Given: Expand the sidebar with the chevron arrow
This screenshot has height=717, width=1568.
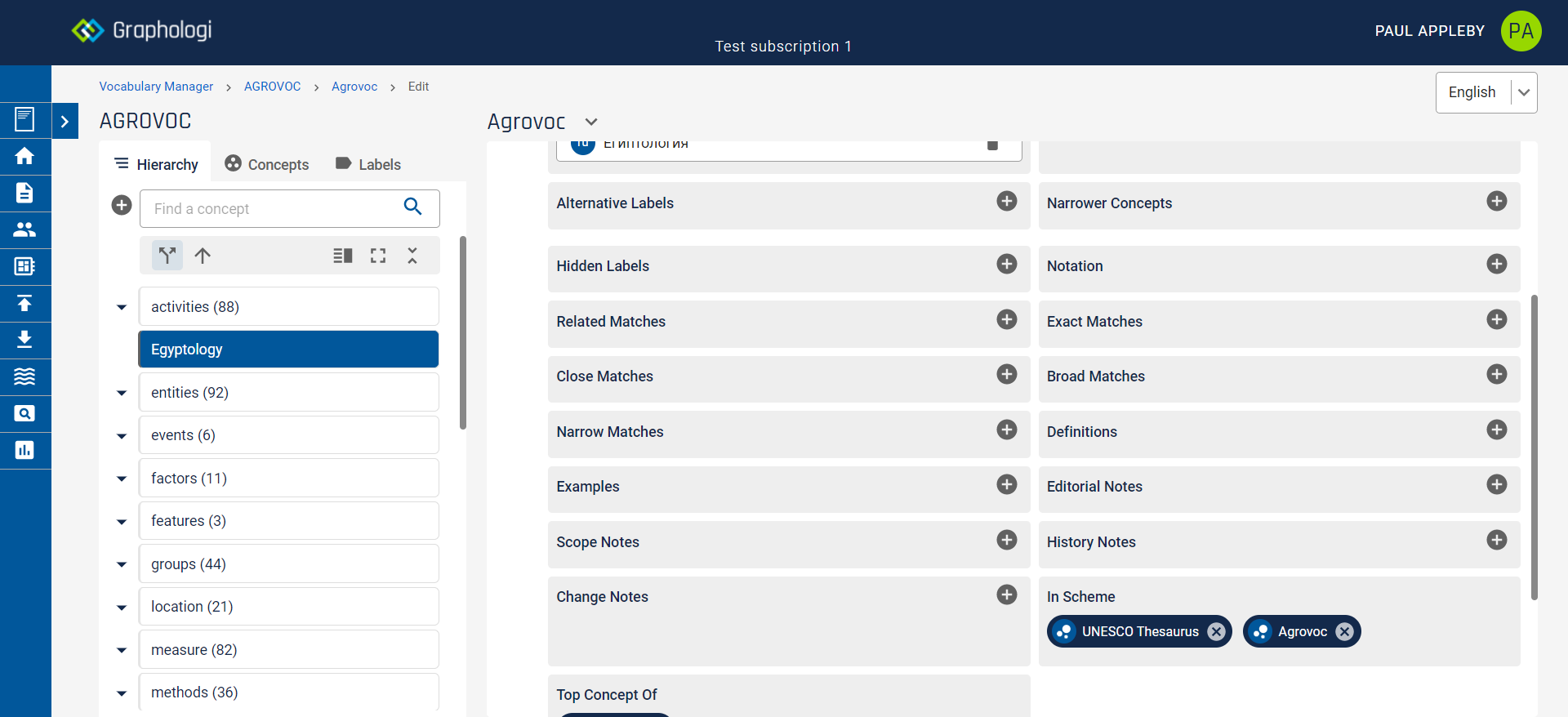Looking at the screenshot, I should (65, 122).
